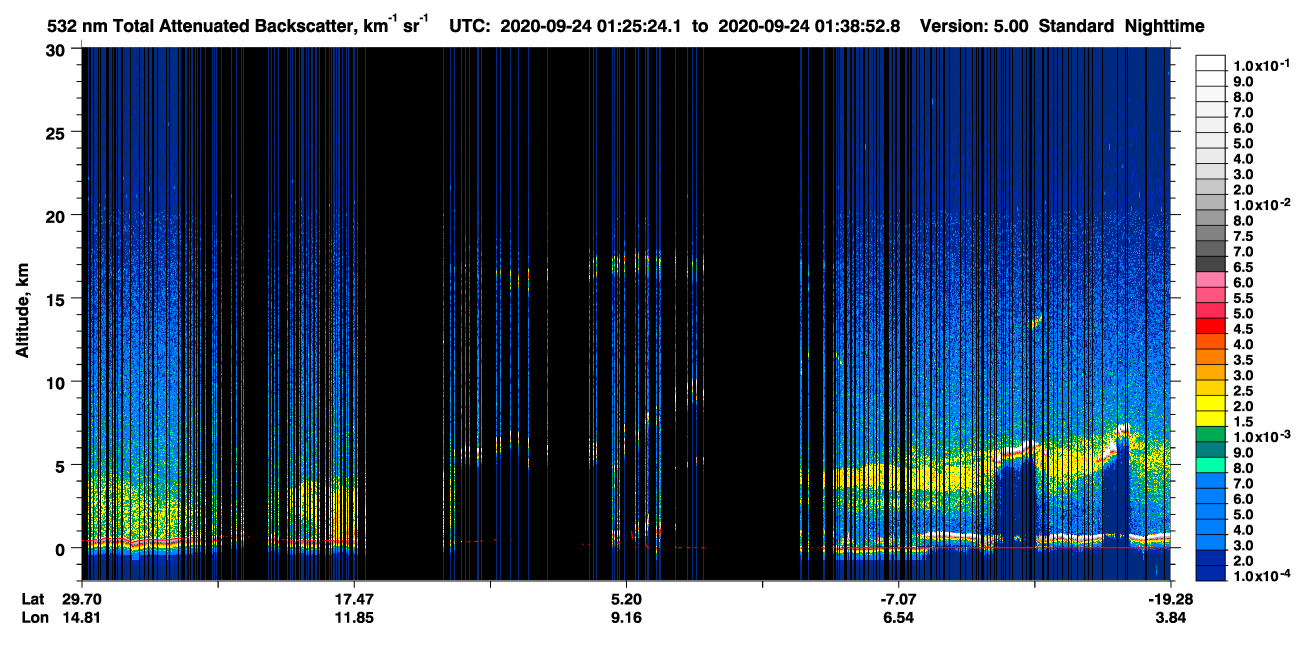Image resolution: width=1300 pixels, height=667 pixels.
Task: Pick the dark green swatch above 1.0x10-3
Action: (x=1211, y=434)
